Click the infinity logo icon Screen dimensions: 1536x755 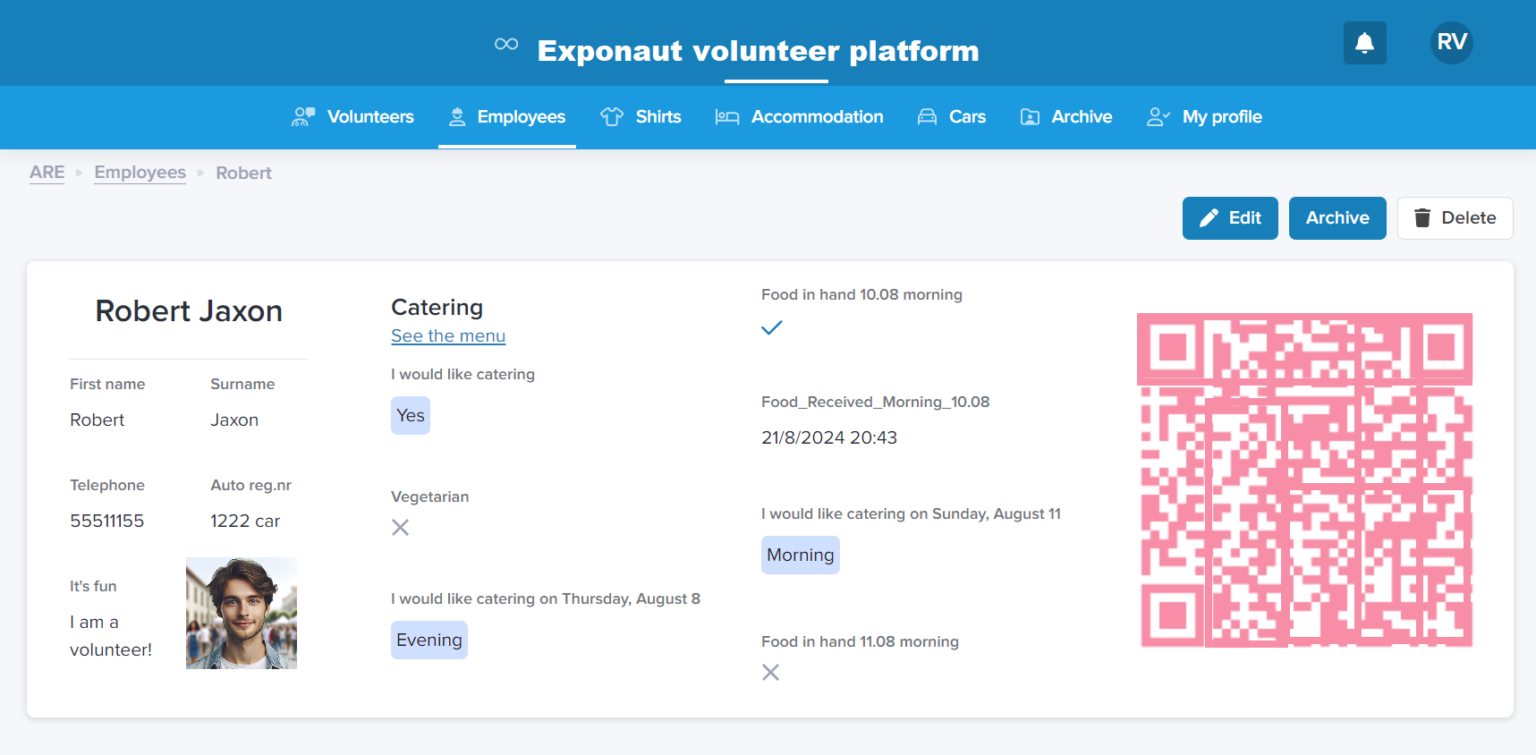pos(507,44)
